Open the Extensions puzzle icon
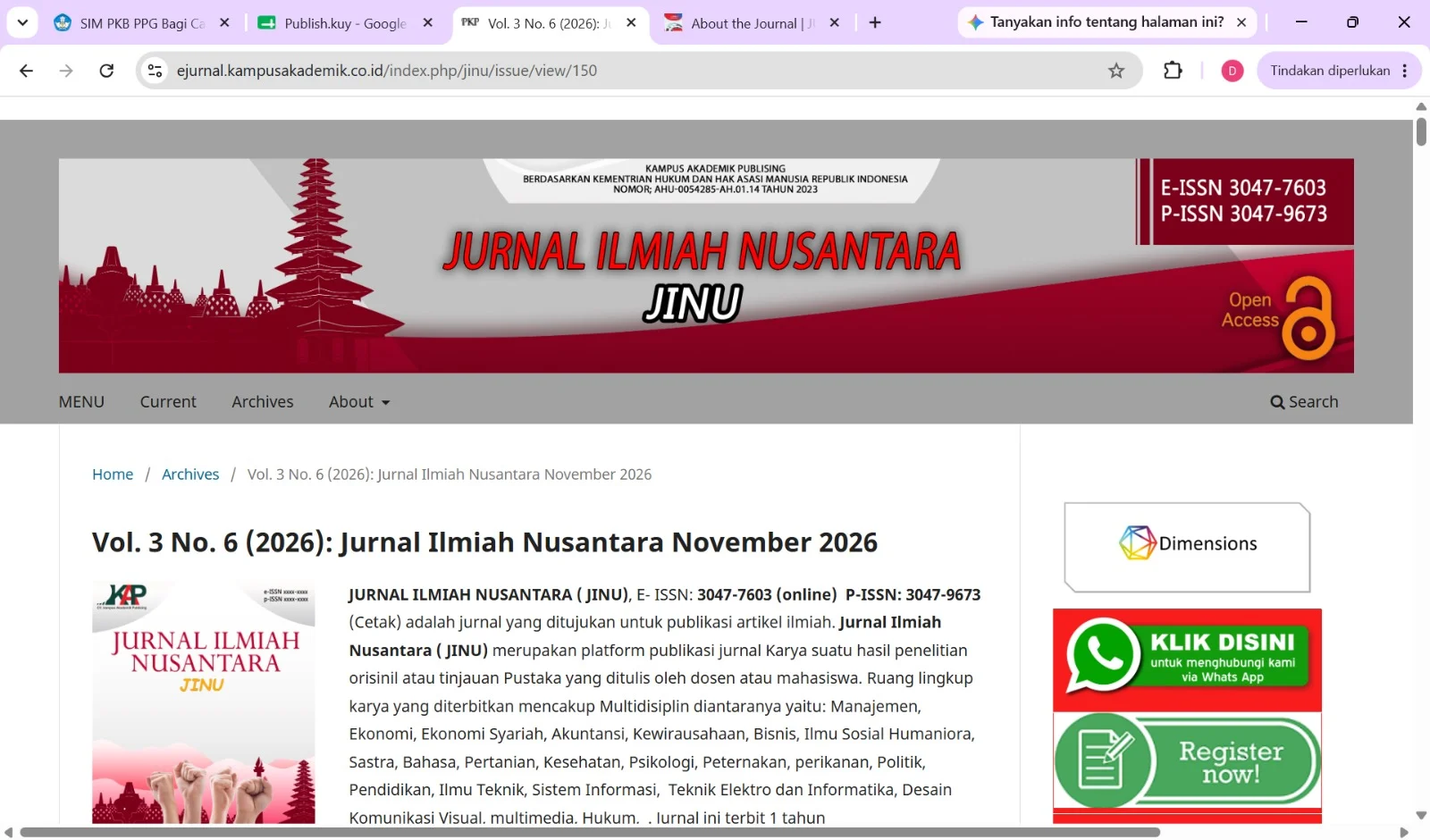The height and width of the screenshot is (840, 1430). (1173, 71)
